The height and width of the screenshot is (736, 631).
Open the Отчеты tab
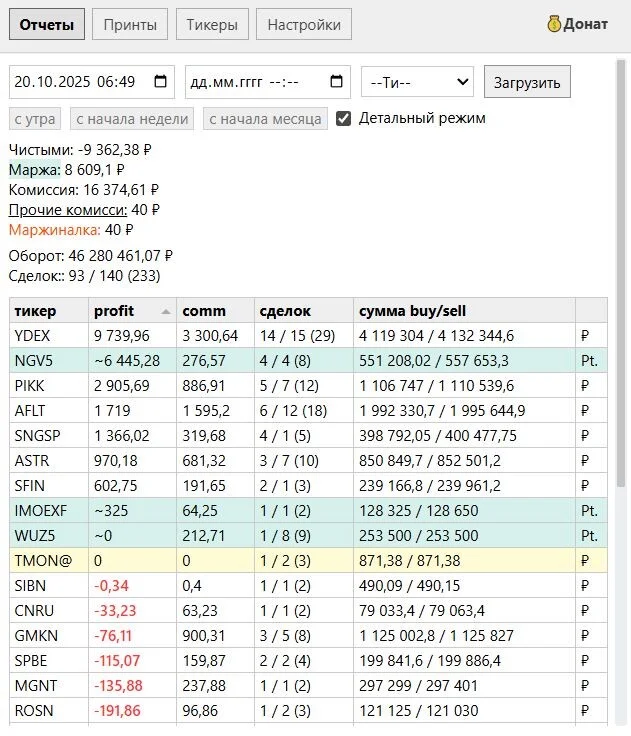coord(46,24)
